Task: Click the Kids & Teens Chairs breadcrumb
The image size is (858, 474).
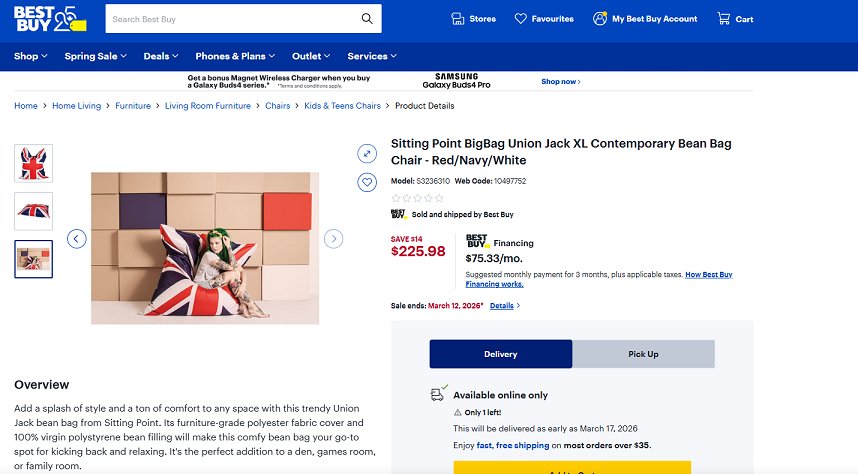Action: point(342,106)
